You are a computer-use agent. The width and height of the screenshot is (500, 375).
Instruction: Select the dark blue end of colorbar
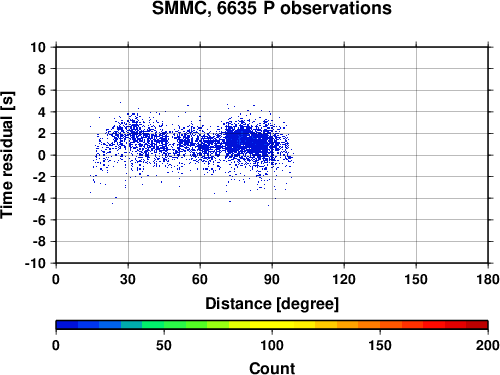pyautogui.click(x=67, y=325)
